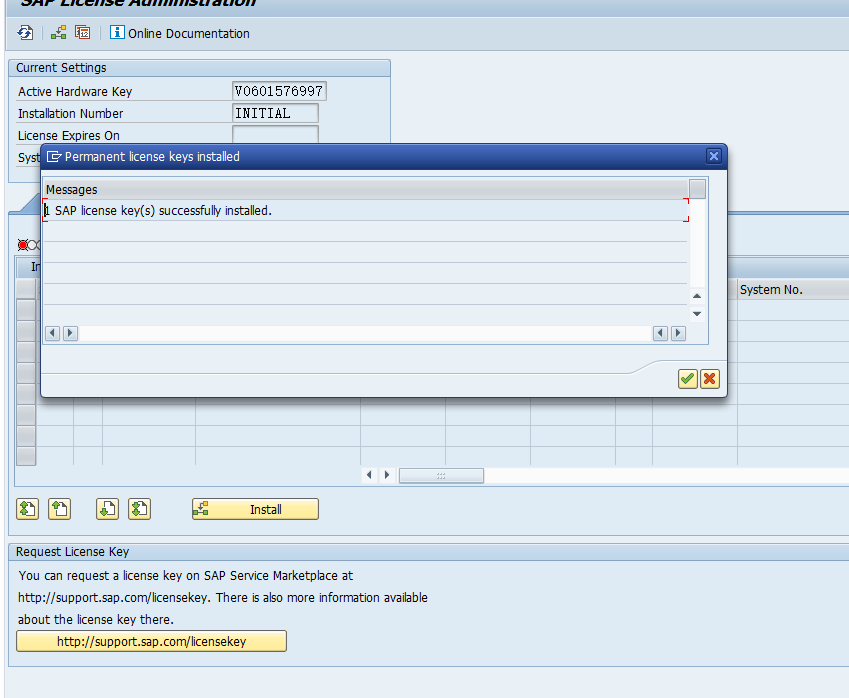The image size is (849, 698).
Task: Click the second icon in the row left of Install
Action: (60, 509)
